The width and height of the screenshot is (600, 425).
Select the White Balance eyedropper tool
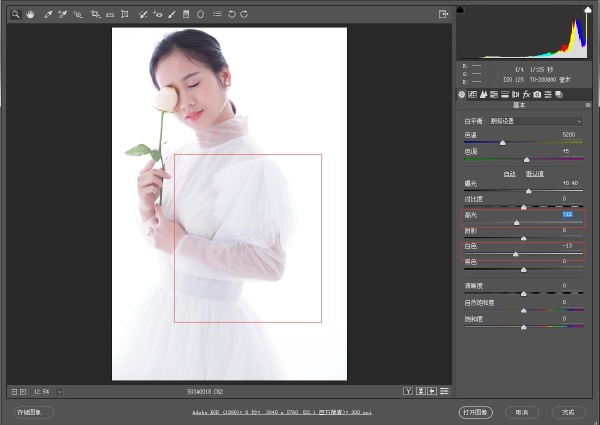pos(48,15)
